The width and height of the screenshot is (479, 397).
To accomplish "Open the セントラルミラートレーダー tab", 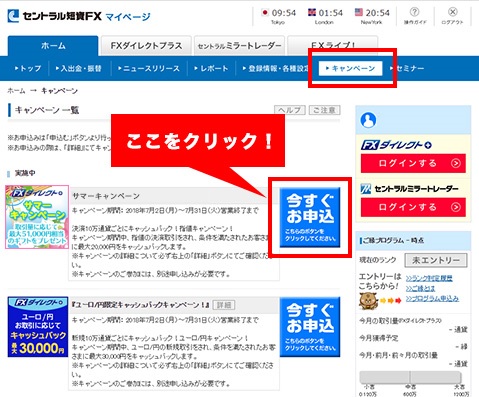I will click(x=239, y=46).
